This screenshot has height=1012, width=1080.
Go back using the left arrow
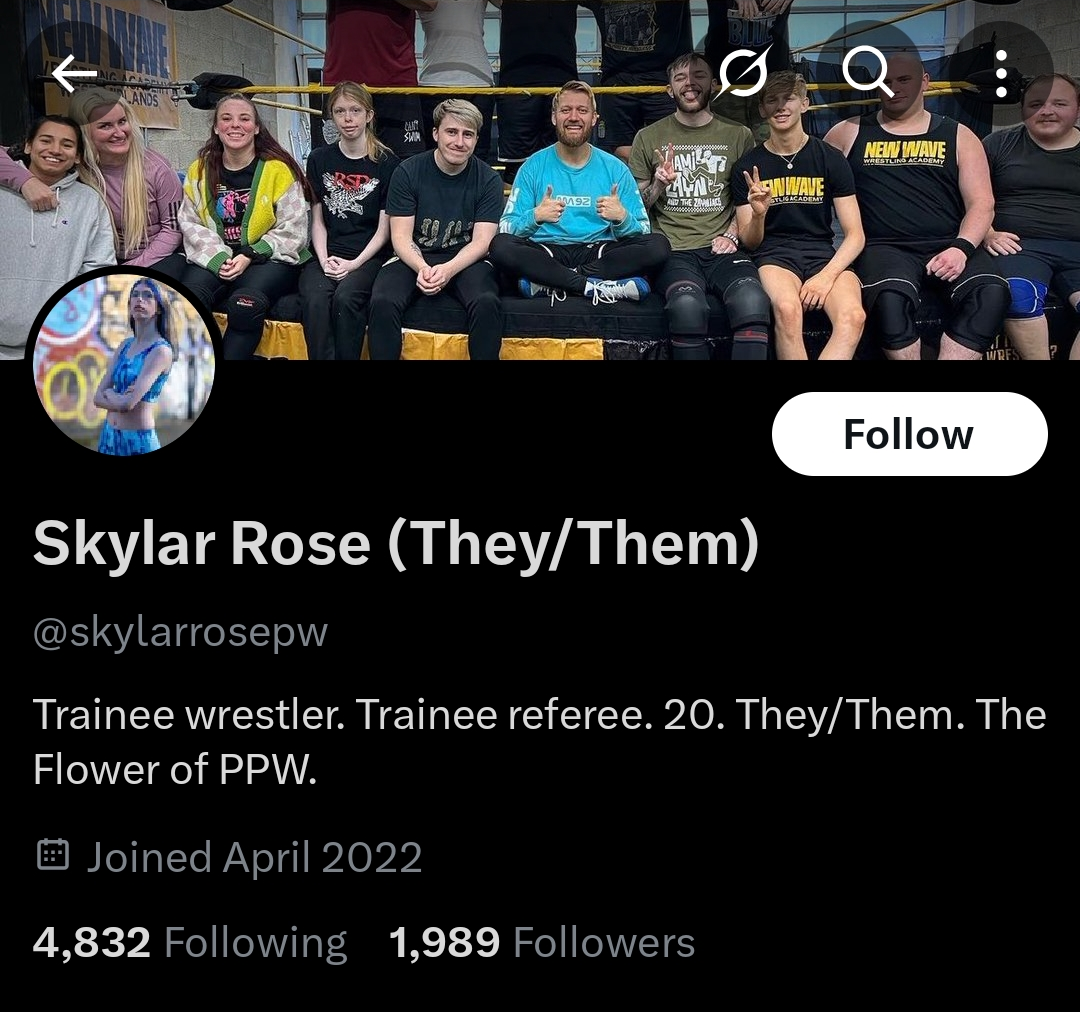pos(74,74)
